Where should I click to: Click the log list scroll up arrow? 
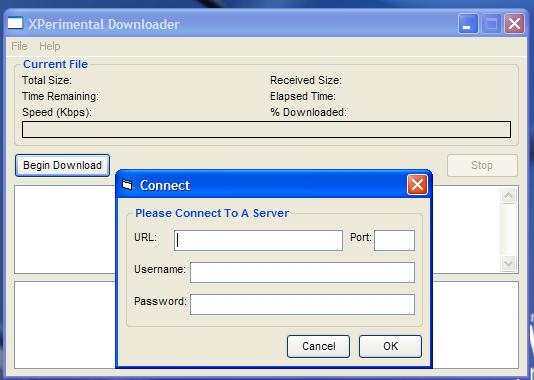click(x=509, y=195)
